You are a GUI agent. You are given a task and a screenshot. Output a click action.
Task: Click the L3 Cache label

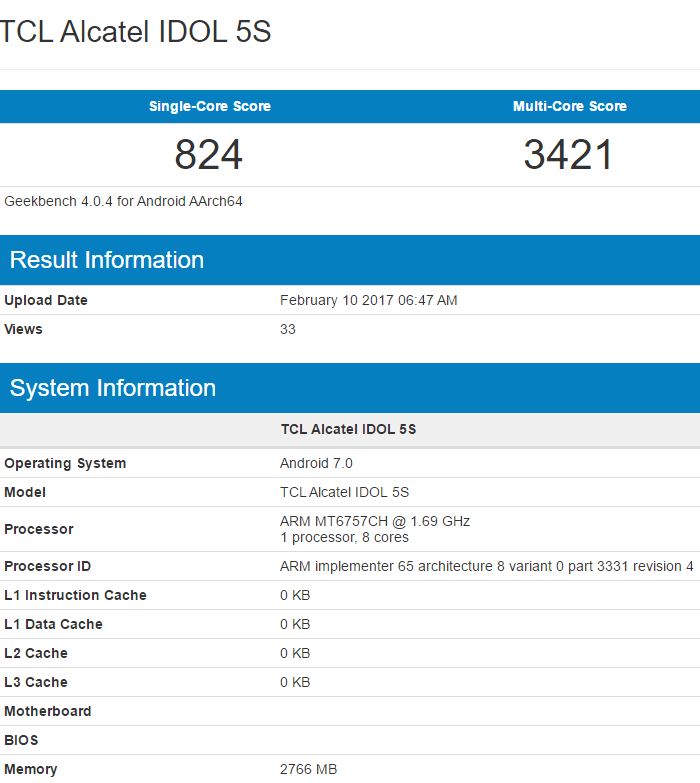36,682
